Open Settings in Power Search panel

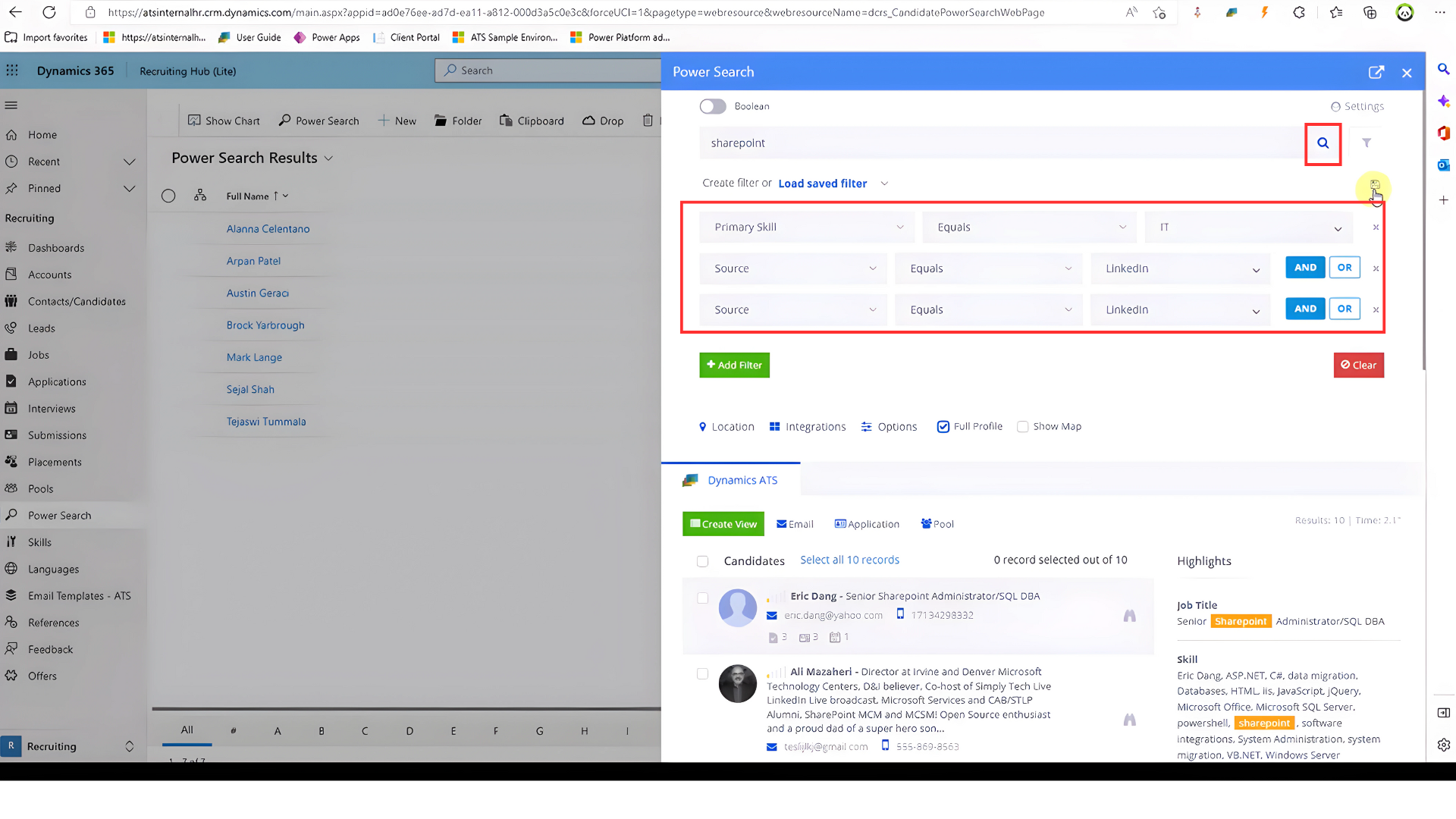tap(1357, 107)
